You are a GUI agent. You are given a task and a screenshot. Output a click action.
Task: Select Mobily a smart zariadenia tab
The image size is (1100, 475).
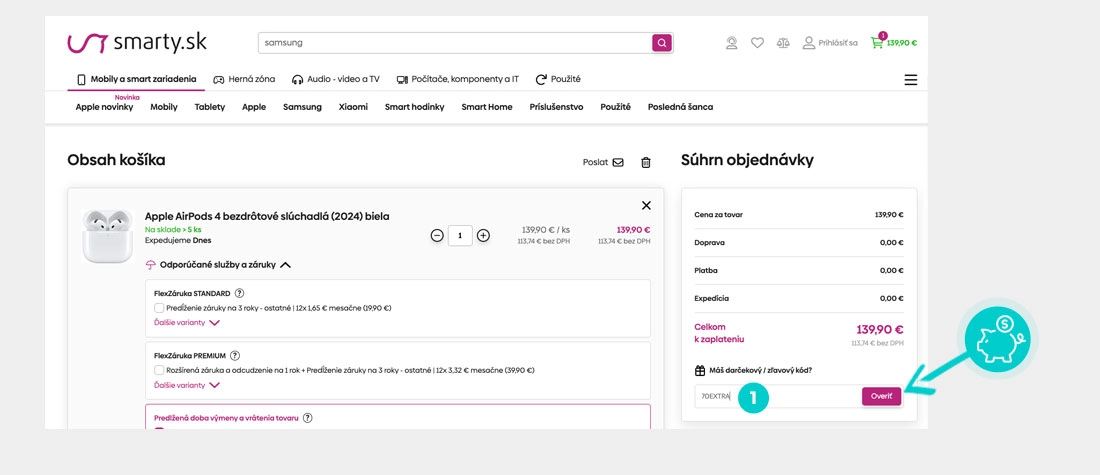coord(136,79)
